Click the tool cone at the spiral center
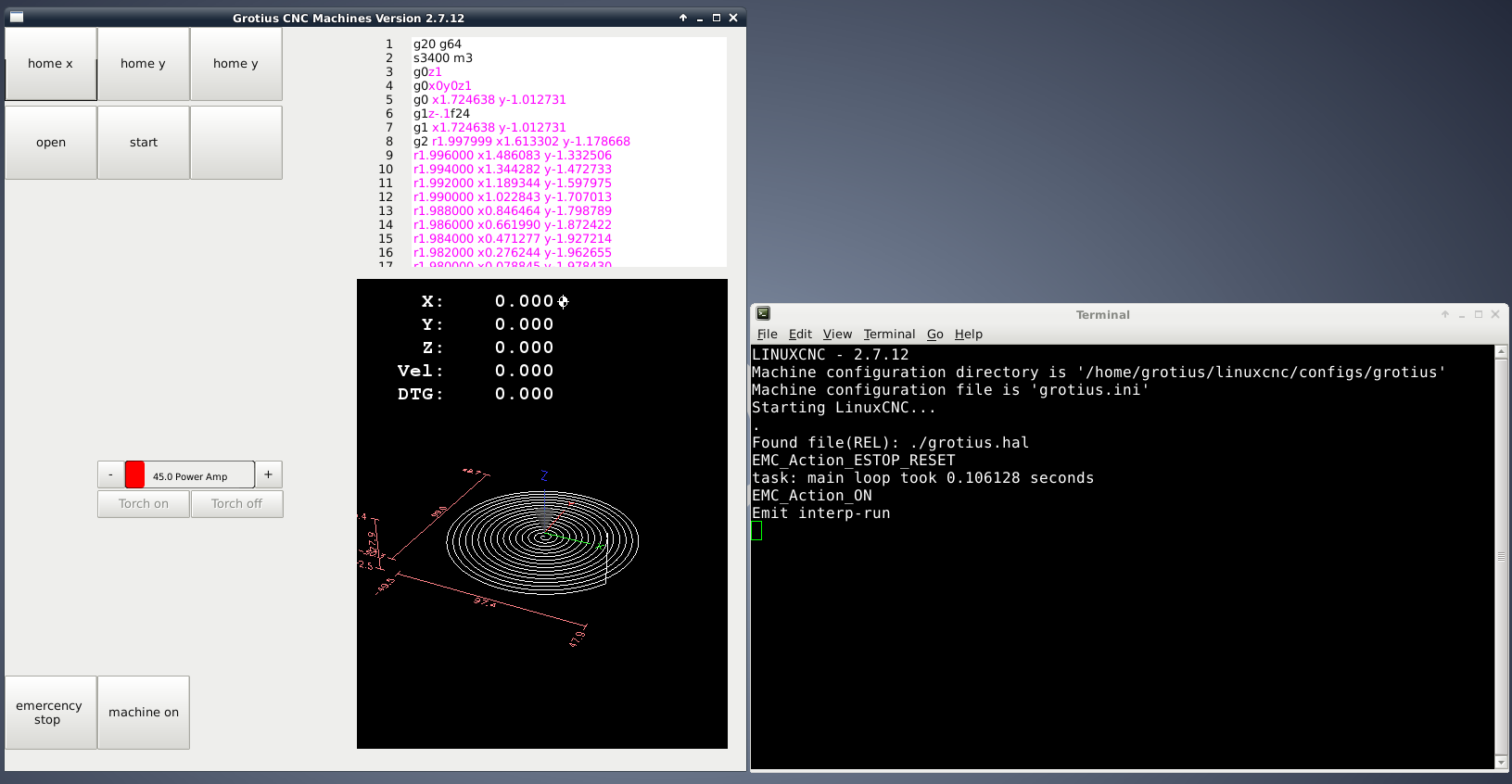1512x784 pixels. (544, 517)
